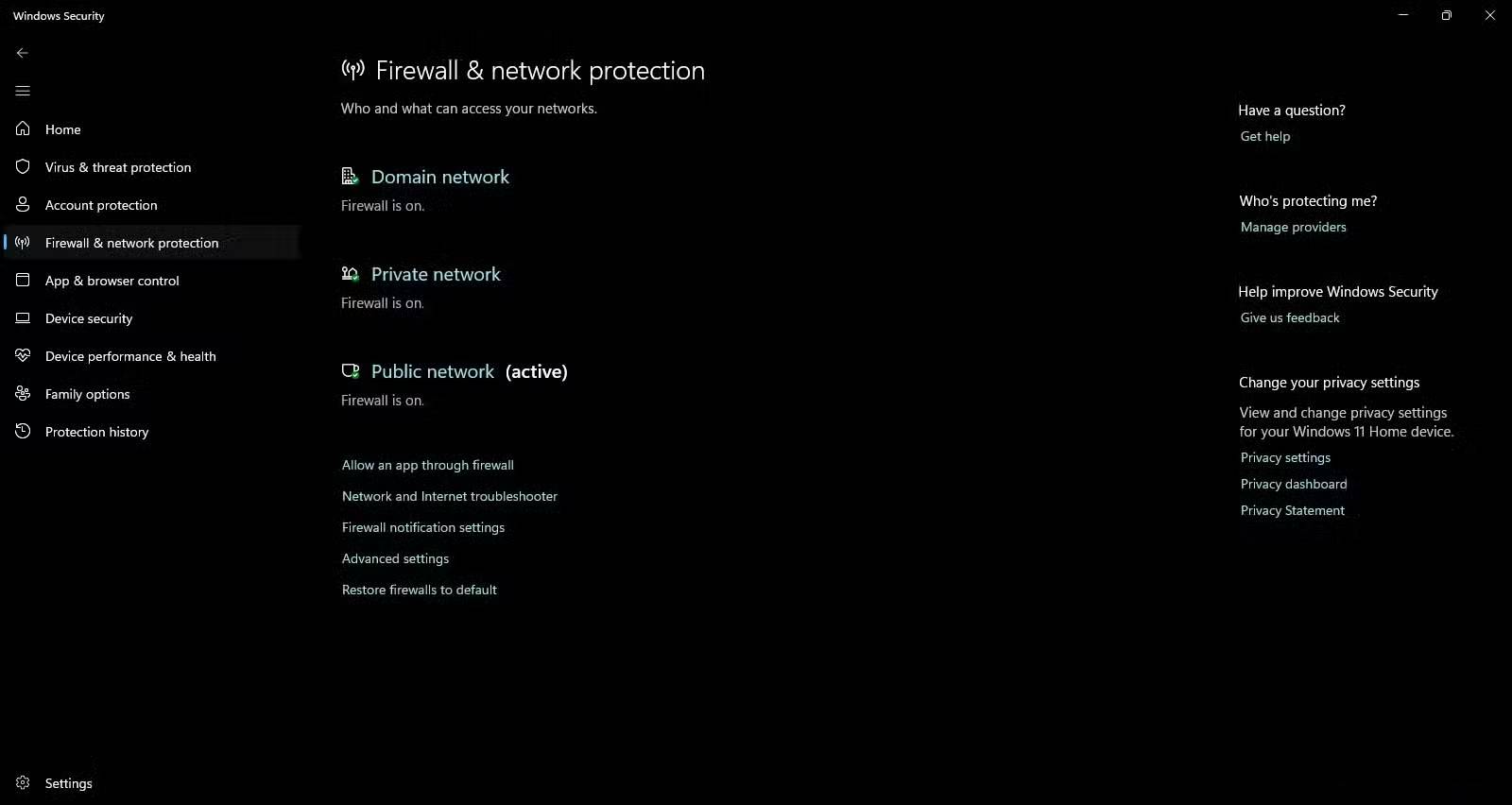Screen dimensions: 1512x805
Task: Open Allow an app through firewall
Action: click(427, 465)
